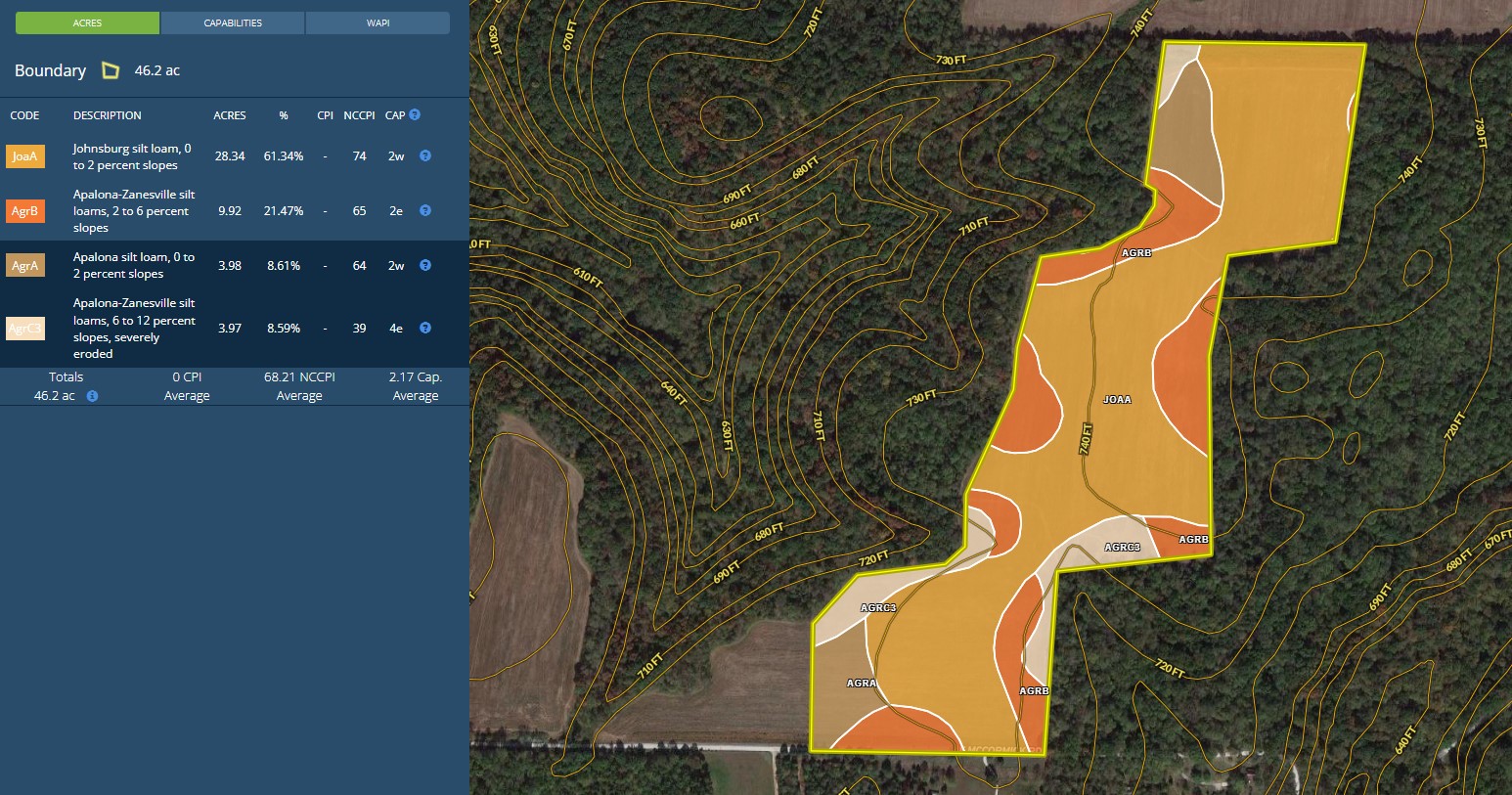This screenshot has width=1512, height=795.
Task: Click help icon in the AgrB row
Action: (x=425, y=210)
